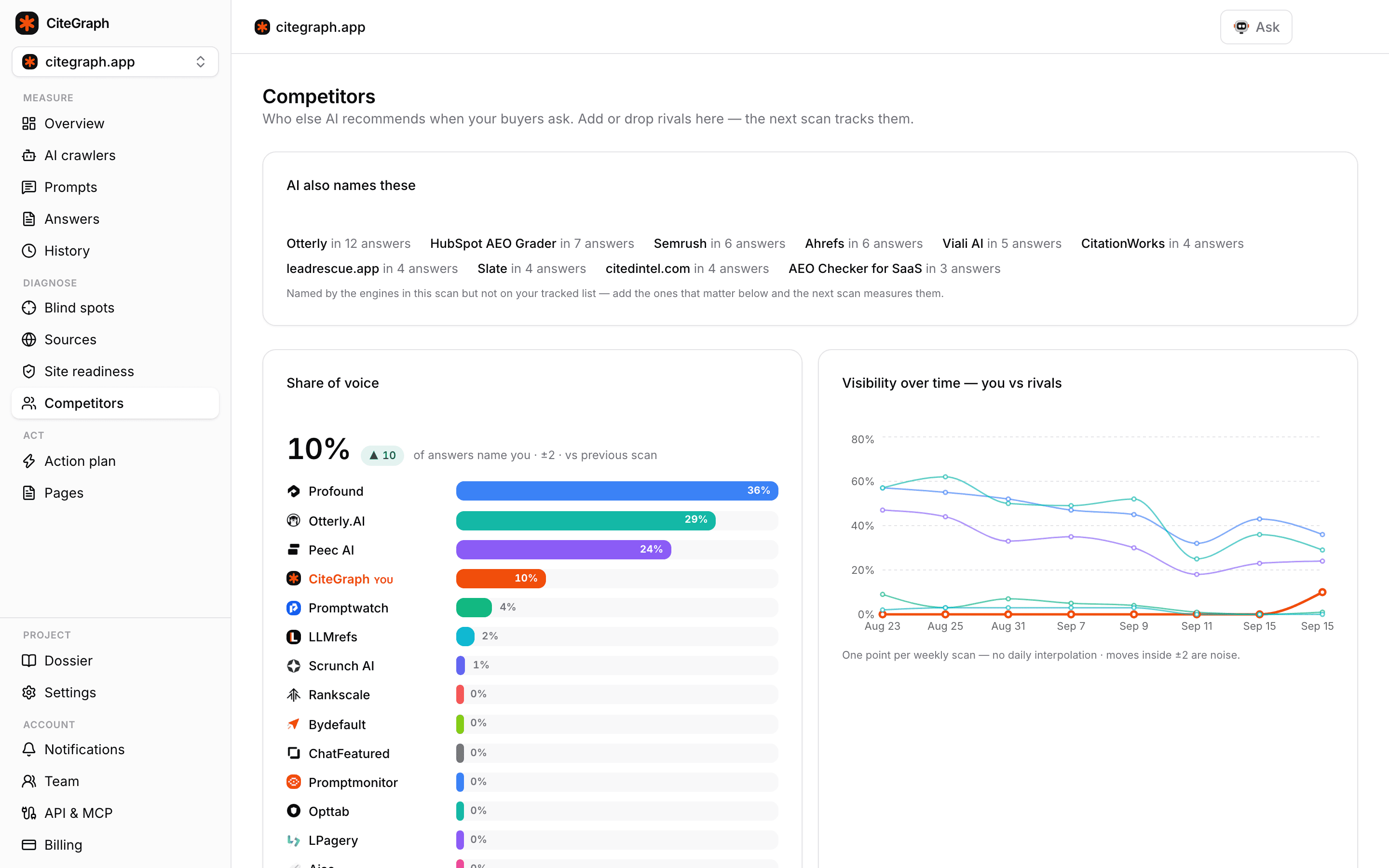Image resolution: width=1389 pixels, height=868 pixels.
Task: Click the Opttab logo icon
Action: [294, 811]
